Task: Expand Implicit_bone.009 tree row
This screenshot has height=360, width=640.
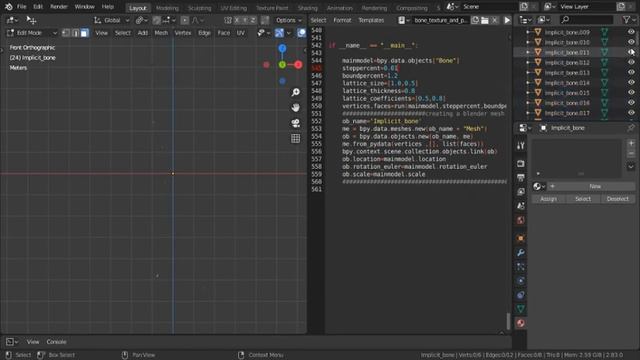Action: [x=528, y=32]
